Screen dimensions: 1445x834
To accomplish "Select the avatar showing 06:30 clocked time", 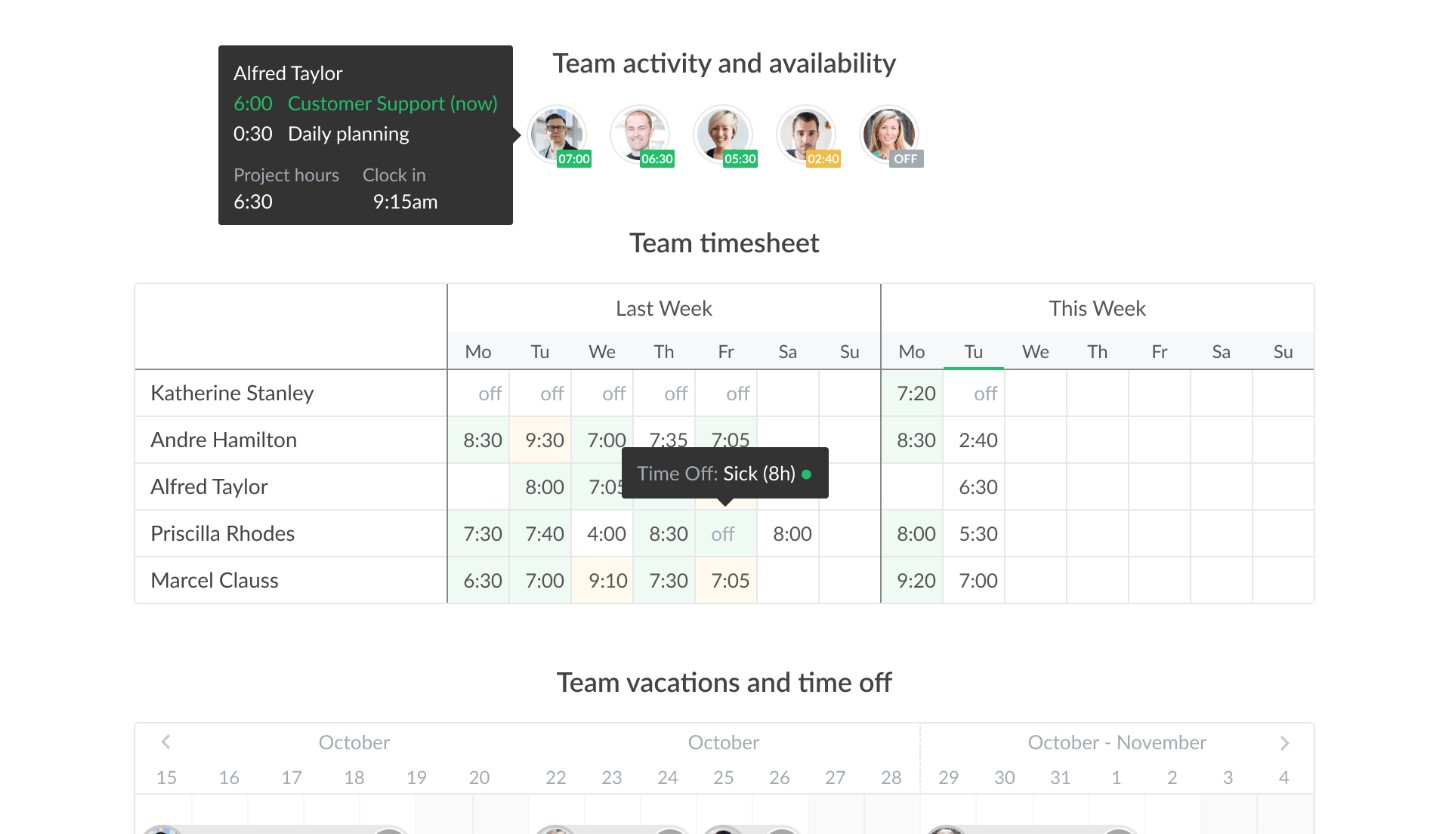I will tap(640, 133).
